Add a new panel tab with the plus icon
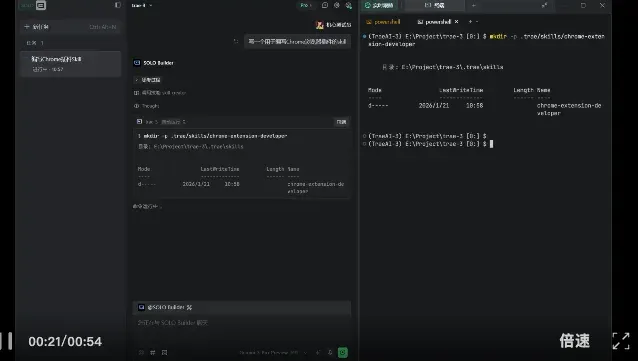 [474, 5]
